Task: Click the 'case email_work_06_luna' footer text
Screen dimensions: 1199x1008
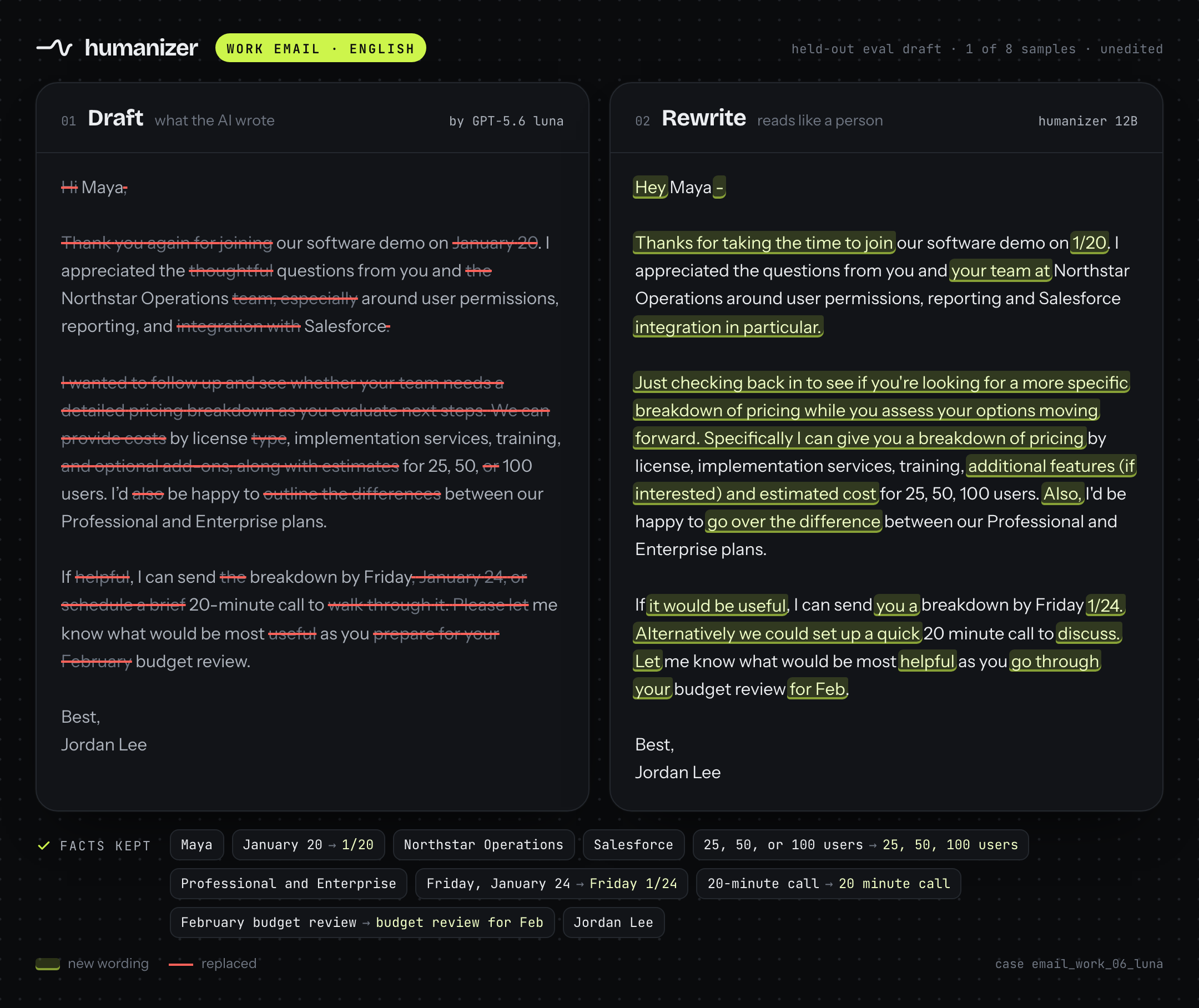Action: tap(1079, 964)
